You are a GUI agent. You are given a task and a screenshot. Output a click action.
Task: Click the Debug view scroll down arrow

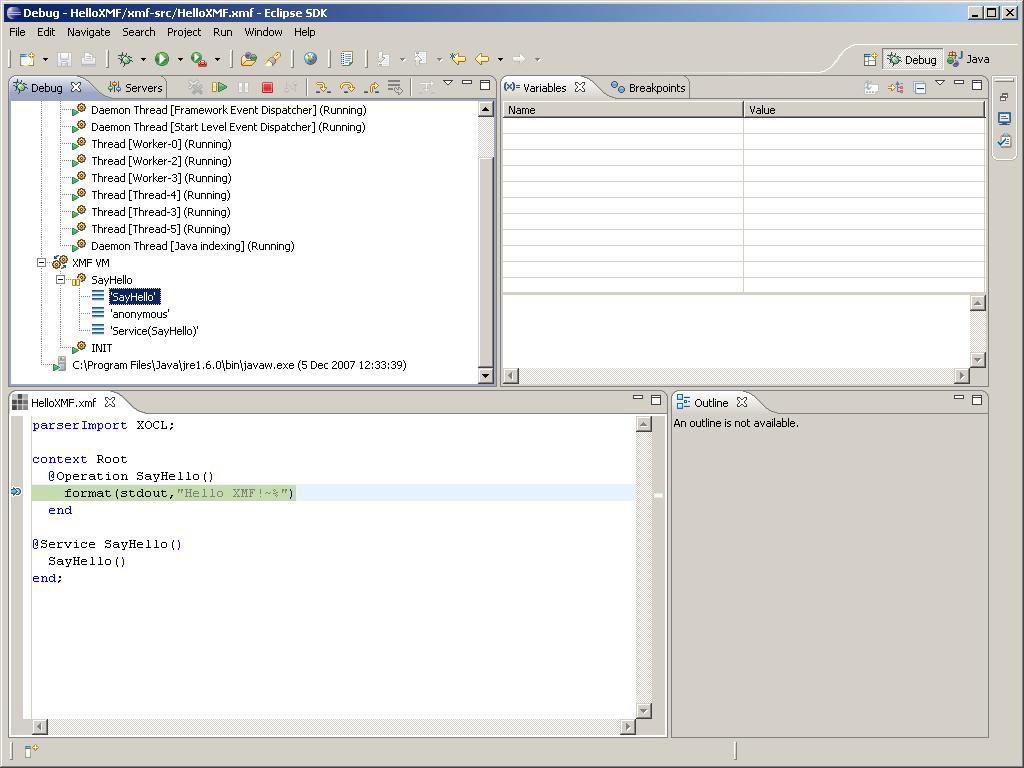click(485, 376)
